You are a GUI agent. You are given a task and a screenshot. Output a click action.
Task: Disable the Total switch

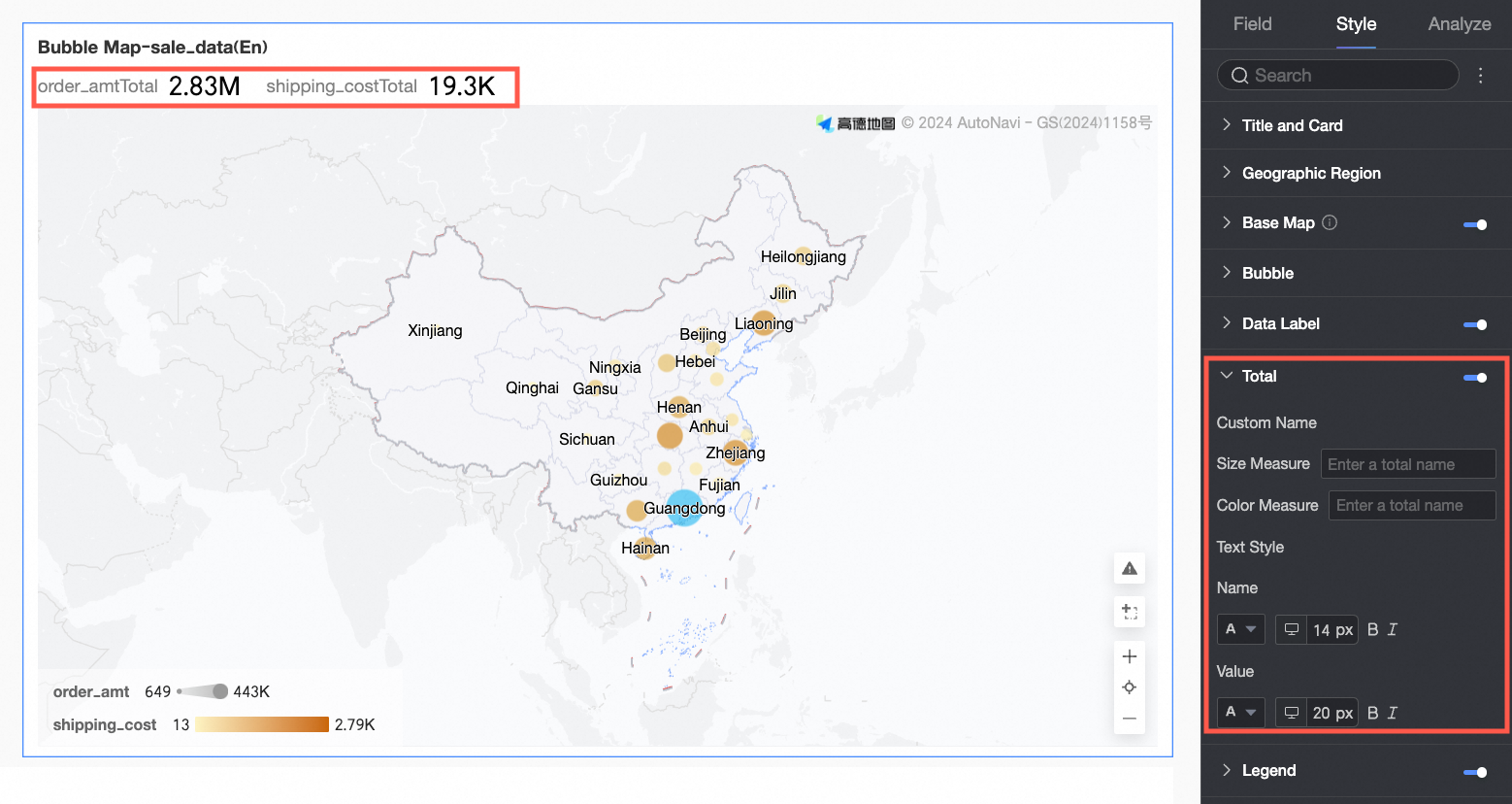coord(1475,378)
